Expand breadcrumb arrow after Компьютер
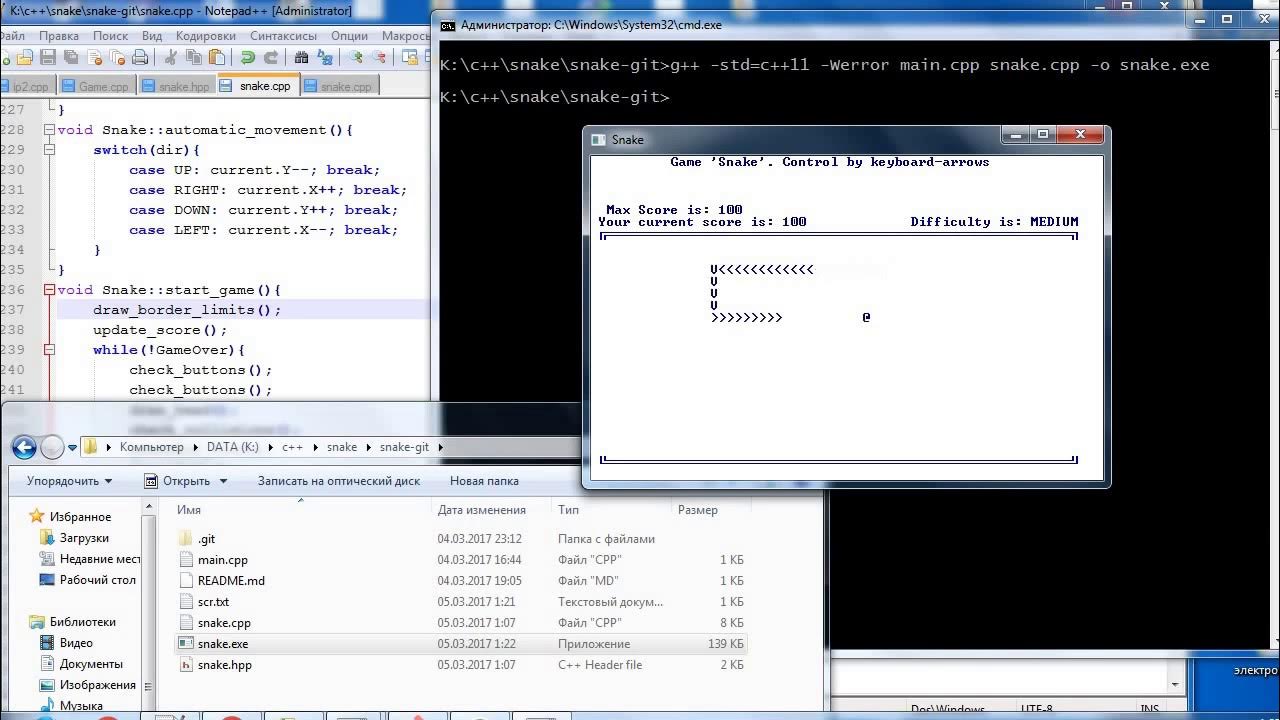 tap(194, 447)
